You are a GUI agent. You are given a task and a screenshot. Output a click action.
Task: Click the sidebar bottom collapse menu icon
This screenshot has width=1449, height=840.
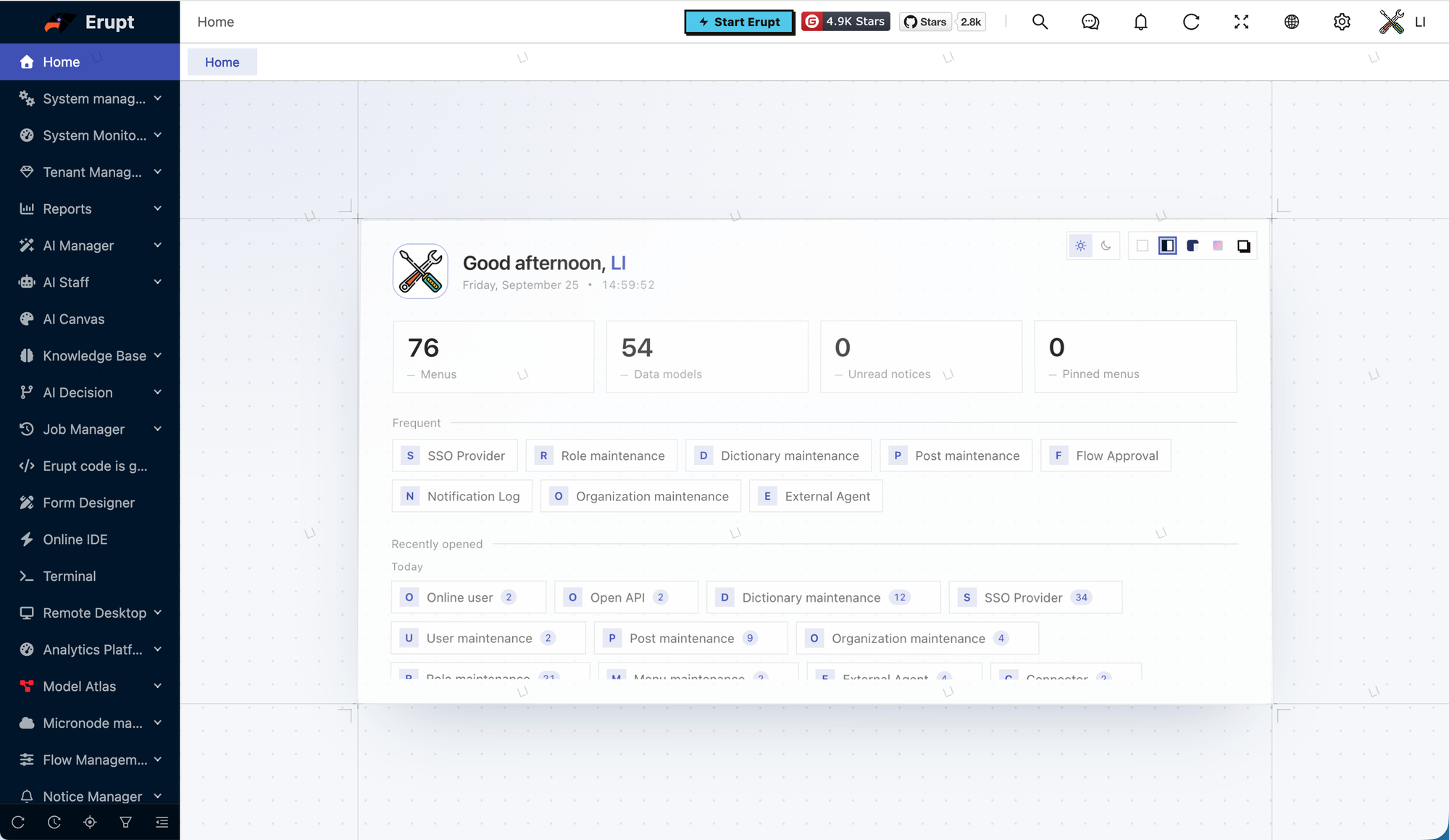(162, 822)
